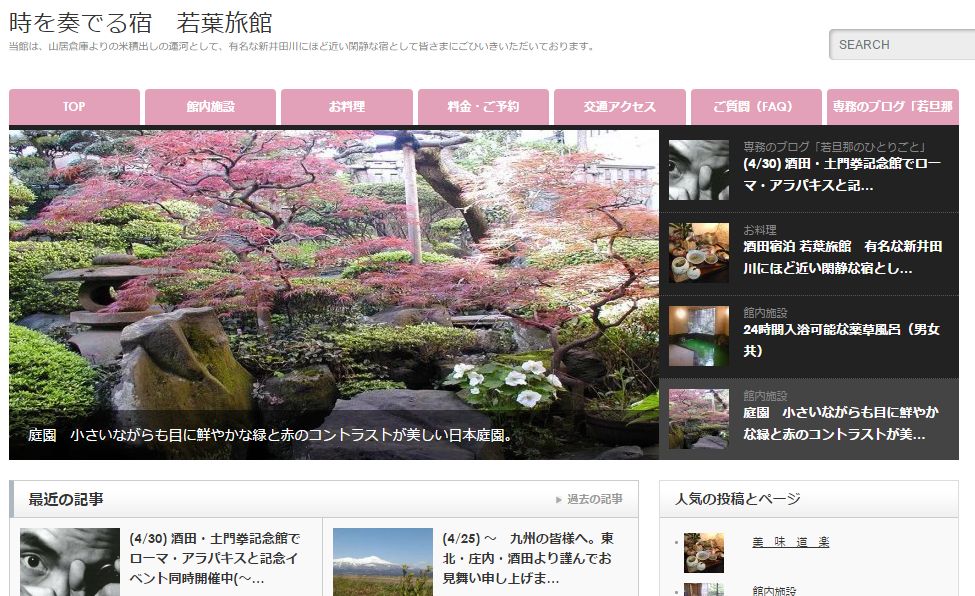The width and height of the screenshot is (975, 596).
Task: Open the 館内施設 link in popular posts
Action: [774, 590]
